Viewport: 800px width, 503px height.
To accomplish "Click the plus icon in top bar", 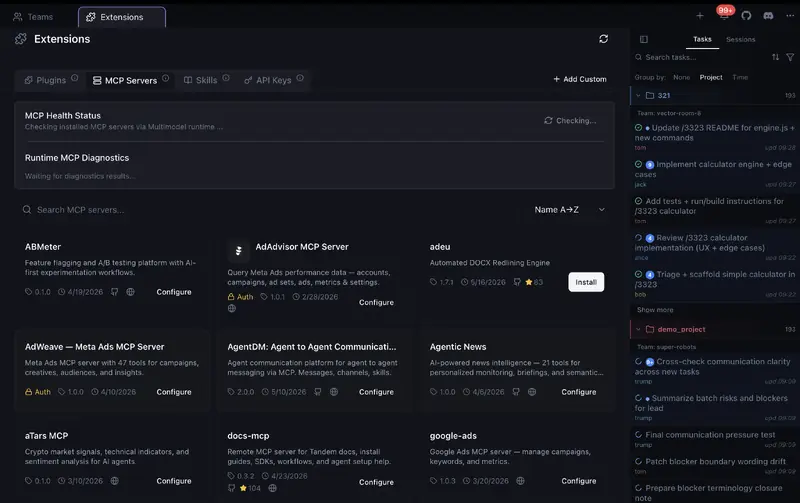I will point(700,16).
